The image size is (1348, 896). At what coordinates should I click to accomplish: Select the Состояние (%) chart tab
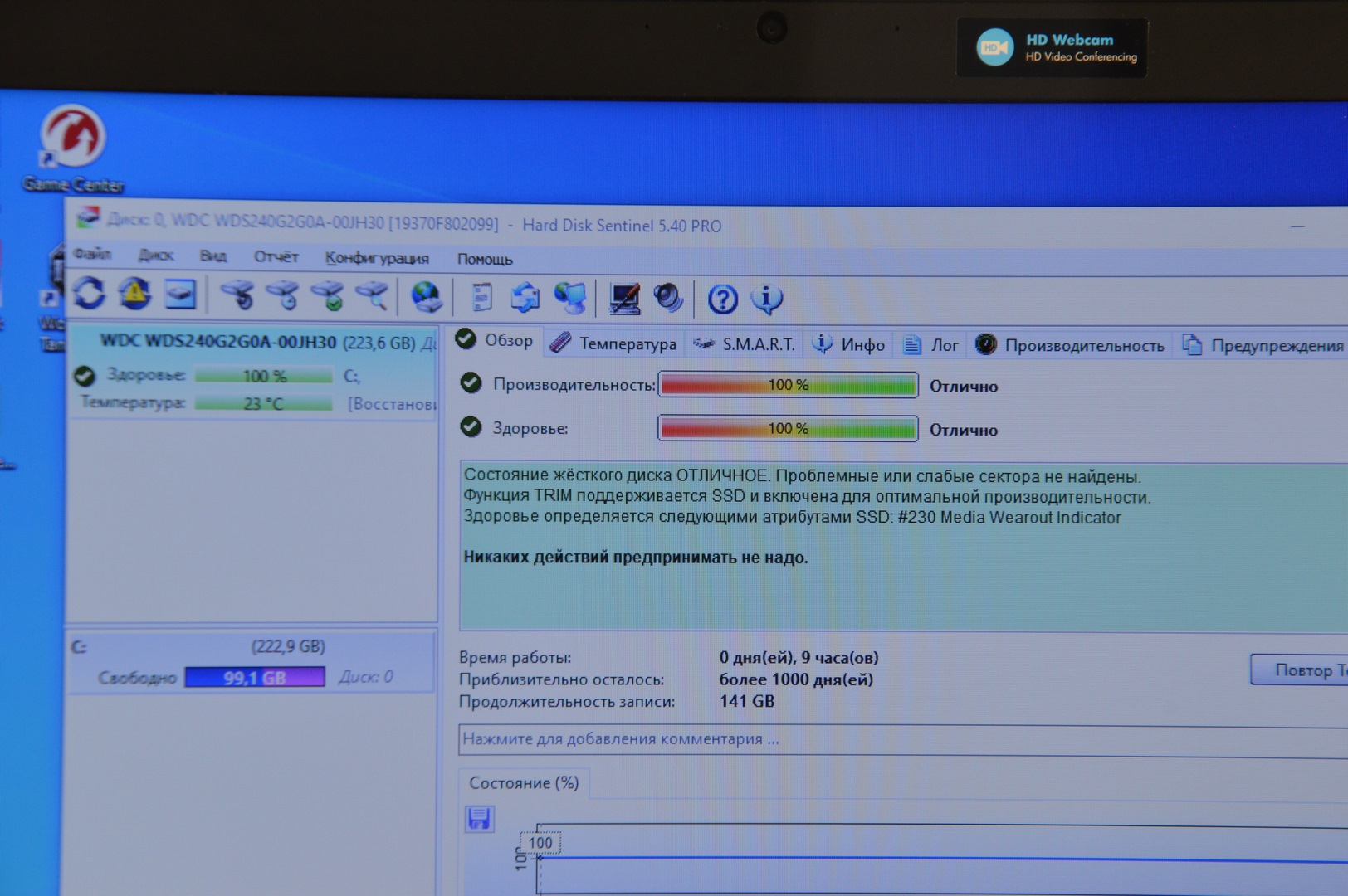click(x=524, y=783)
